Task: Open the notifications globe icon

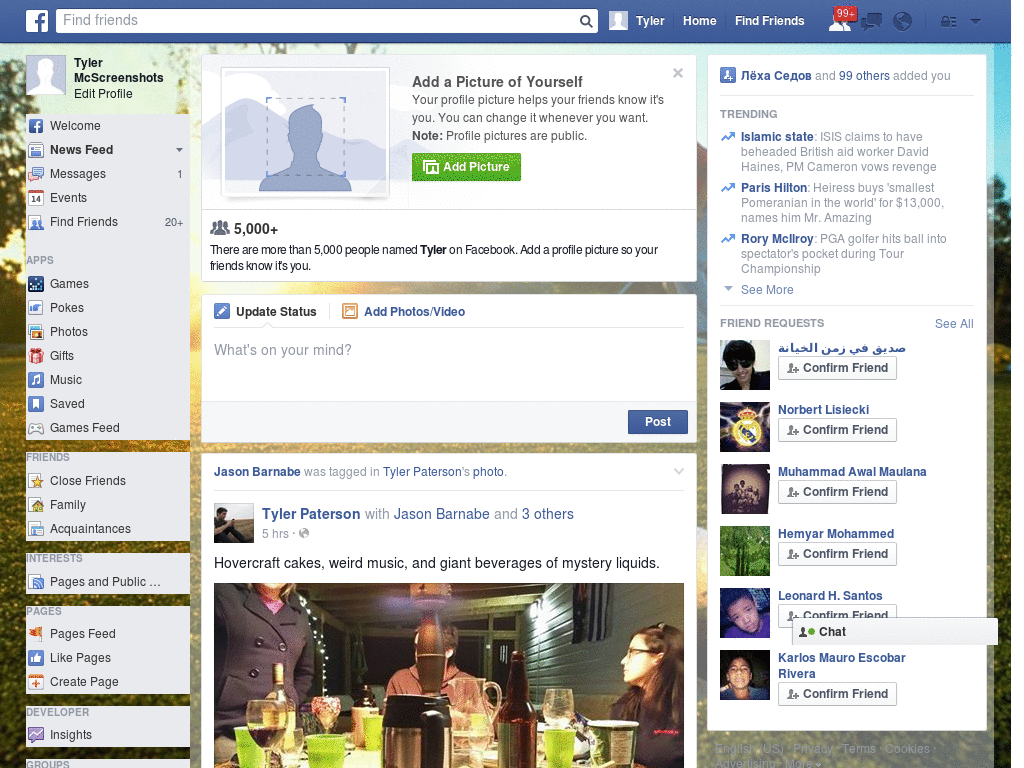Action: click(x=903, y=22)
